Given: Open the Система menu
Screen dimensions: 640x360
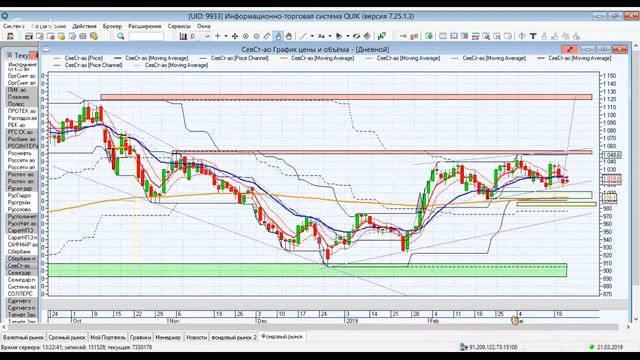Looking at the screenshot, I should coord(14,26).
